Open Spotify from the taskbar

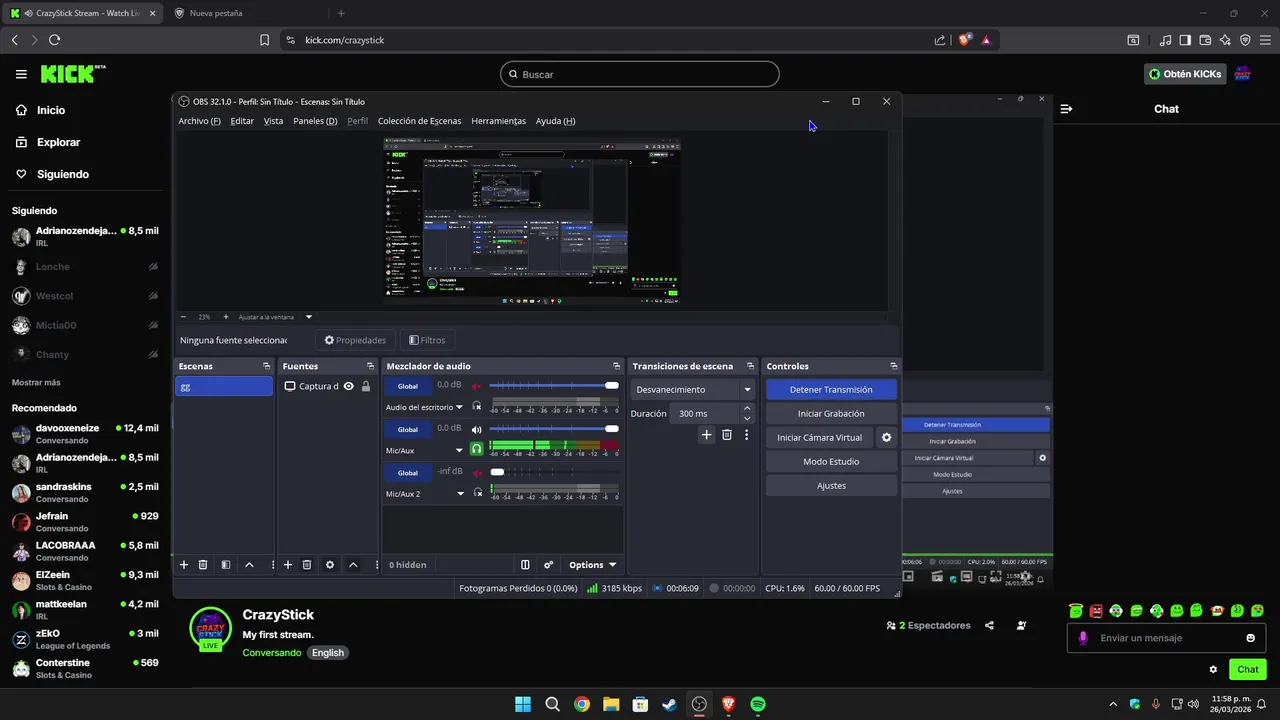click(758, 704)
